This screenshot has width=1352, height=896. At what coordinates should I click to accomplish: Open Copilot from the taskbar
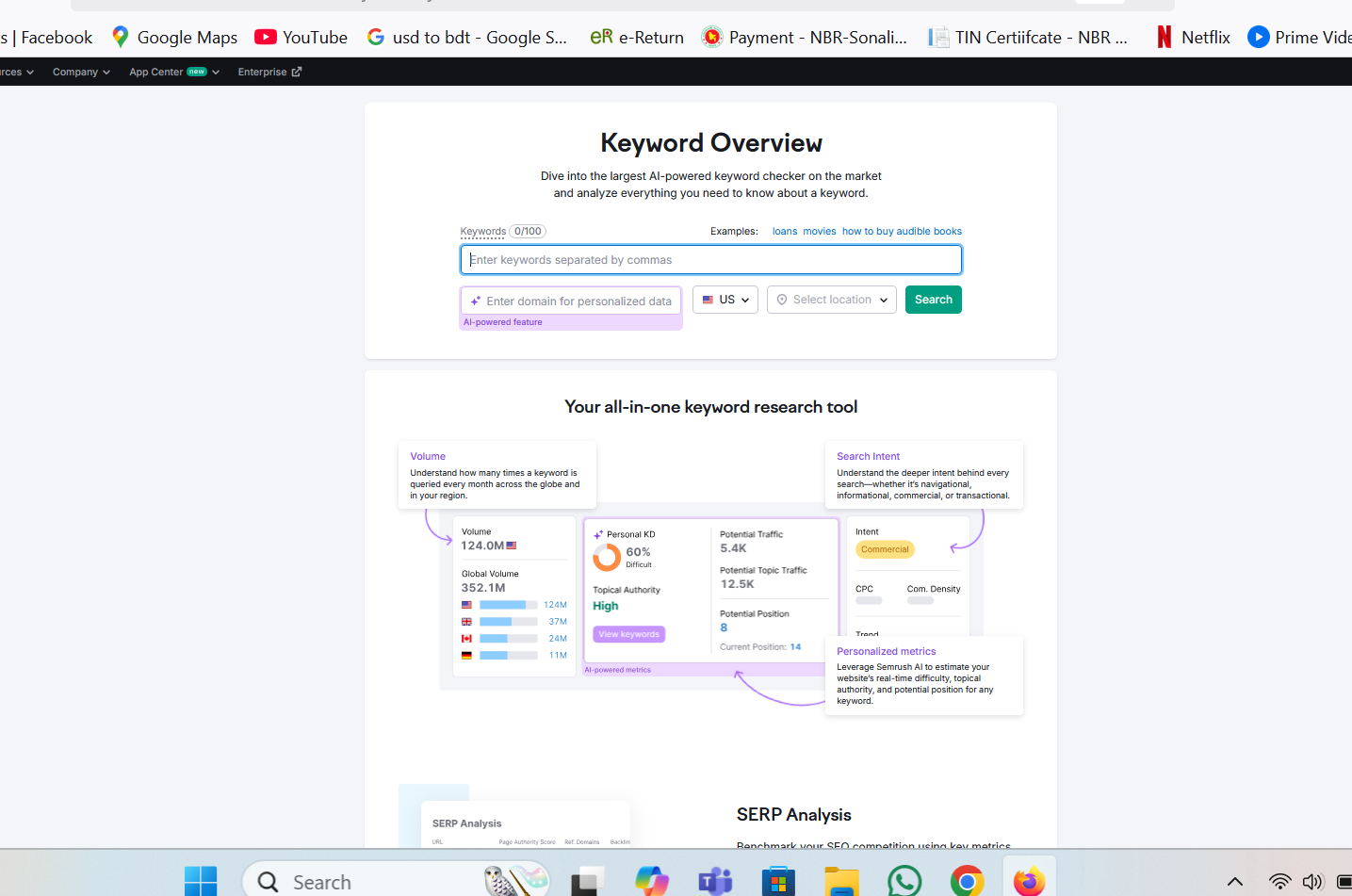(652, 882)
